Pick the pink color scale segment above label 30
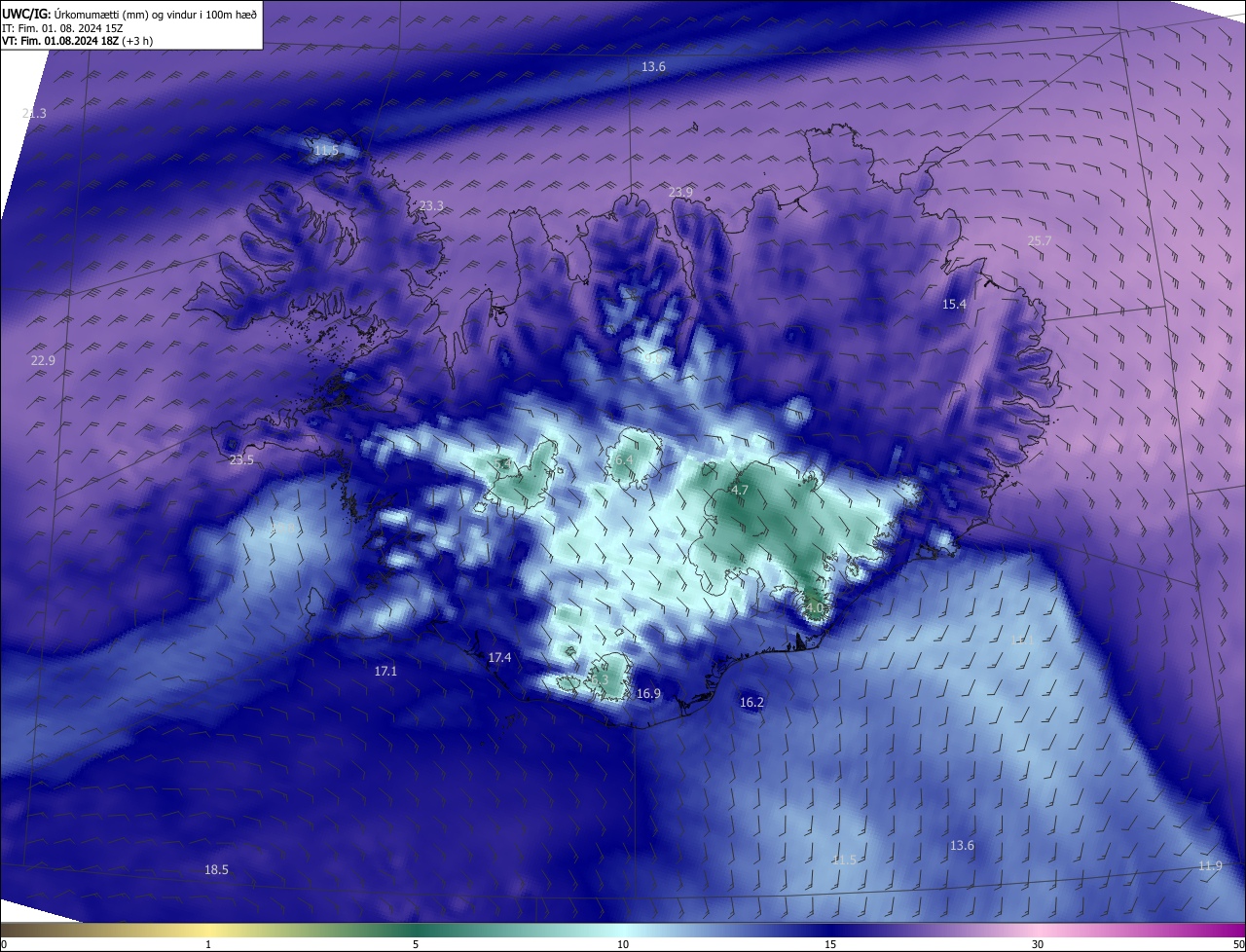The width and height of the screenshot is (1246, 952). 1038,931
